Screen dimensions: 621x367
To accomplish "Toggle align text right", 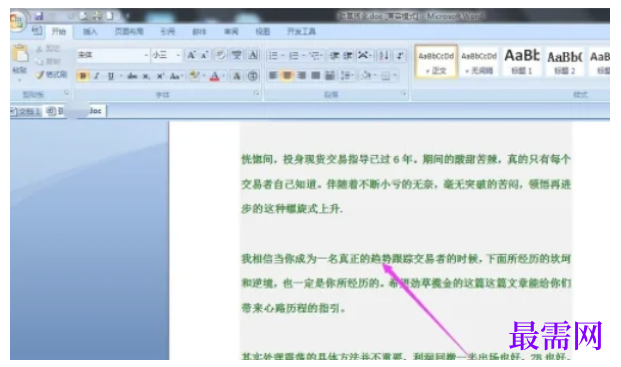I will [x=301, y=75].
